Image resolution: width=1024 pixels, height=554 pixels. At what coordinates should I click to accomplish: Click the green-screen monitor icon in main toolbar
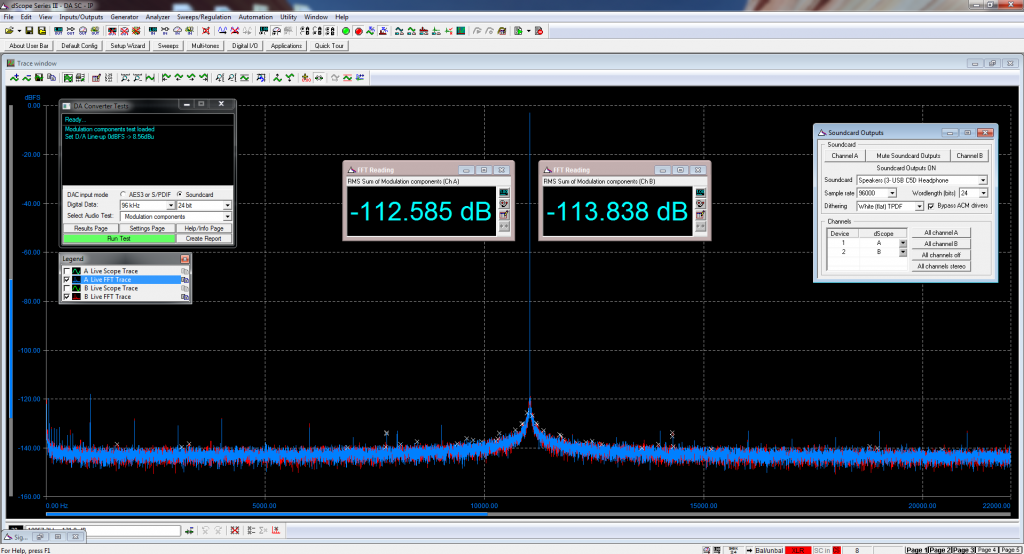(x=461, y=31)
